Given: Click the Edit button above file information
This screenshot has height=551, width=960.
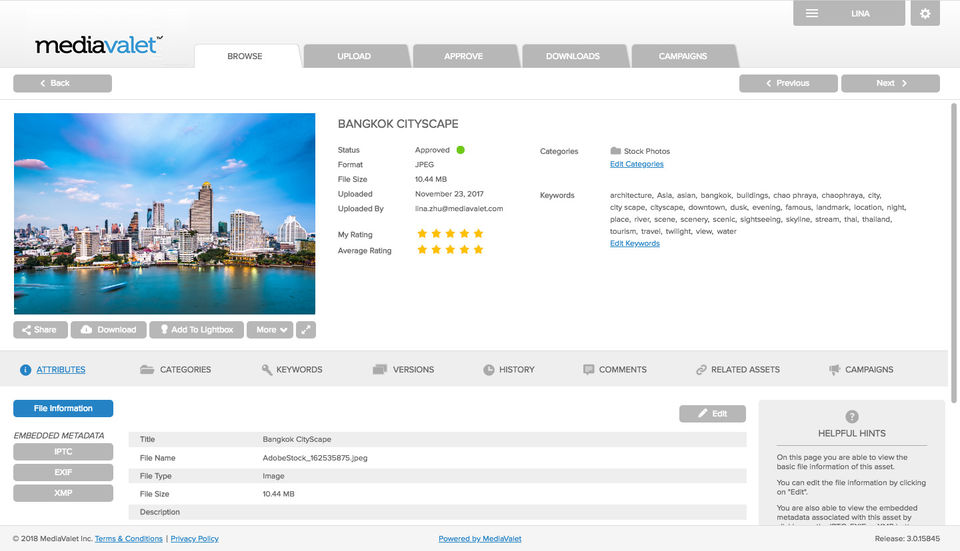Looking at the screenshot, I should point(713,414).
